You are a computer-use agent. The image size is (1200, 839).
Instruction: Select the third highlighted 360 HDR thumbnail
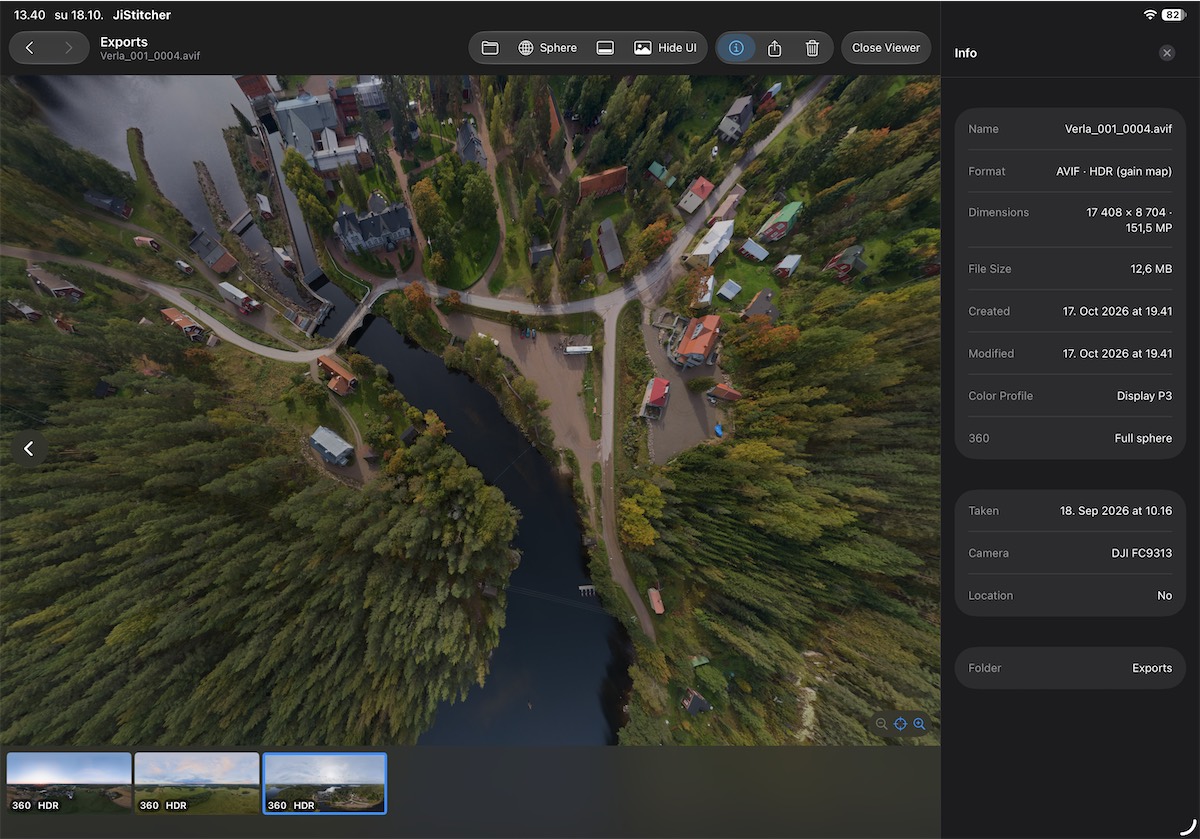324,783
